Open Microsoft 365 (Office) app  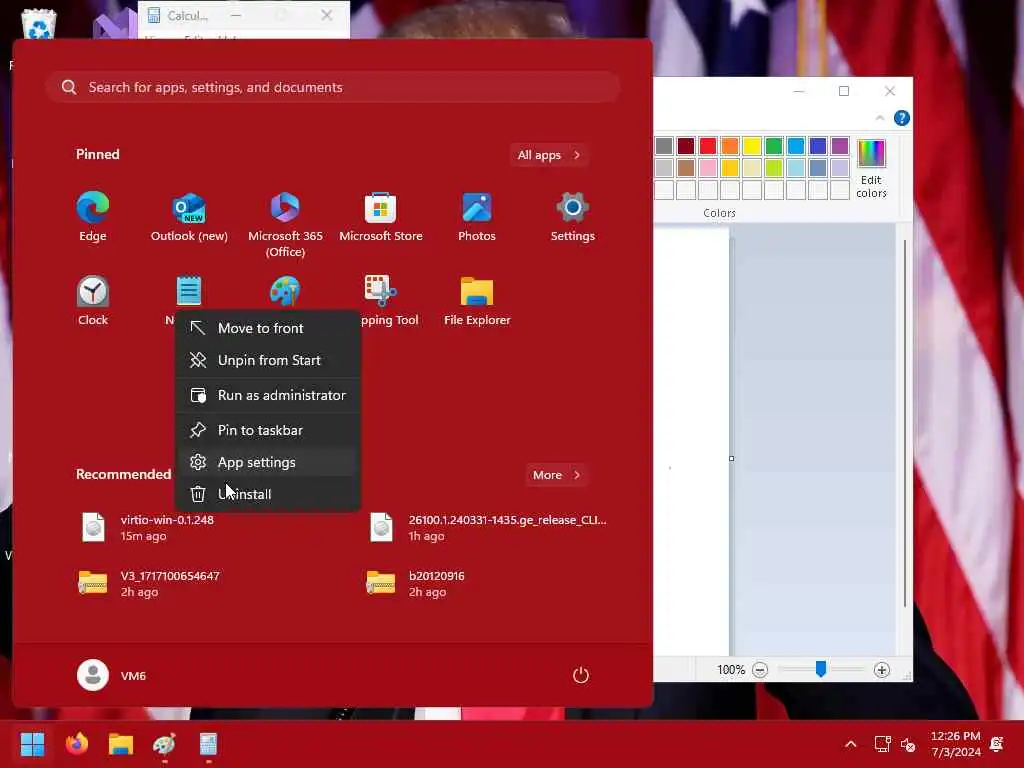click(x=285, y=224)
